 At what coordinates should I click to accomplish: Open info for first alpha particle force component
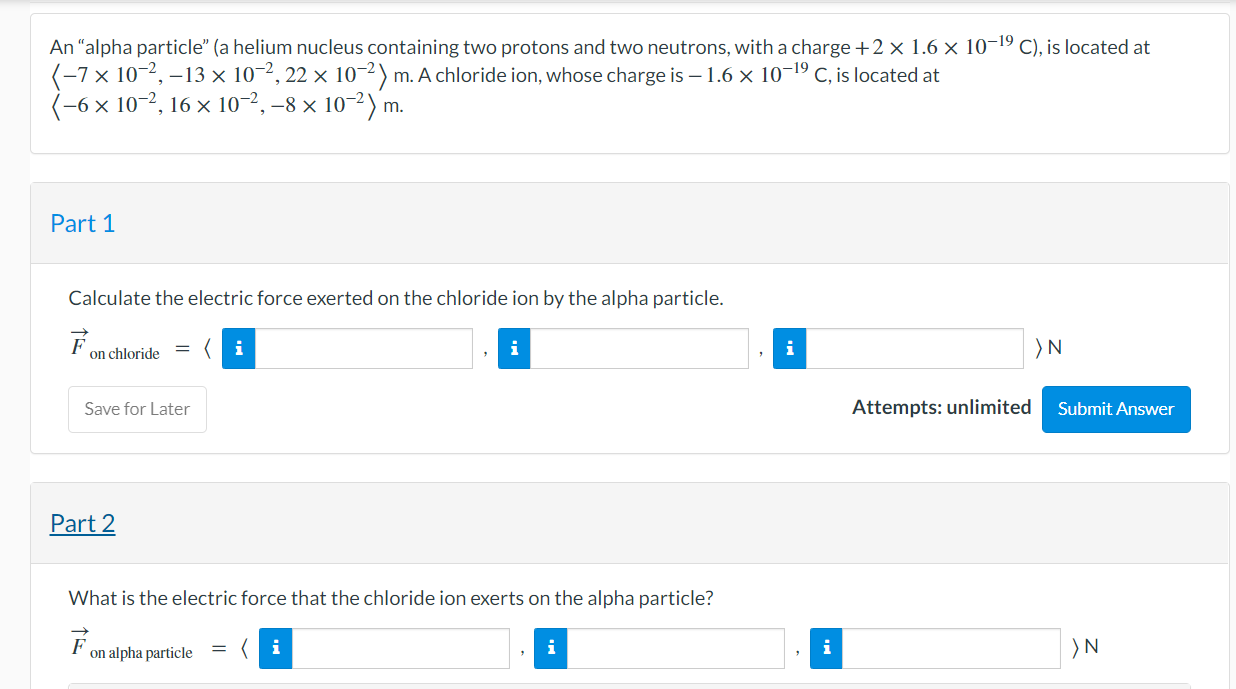pyautogui.click(x=275, y=648)
